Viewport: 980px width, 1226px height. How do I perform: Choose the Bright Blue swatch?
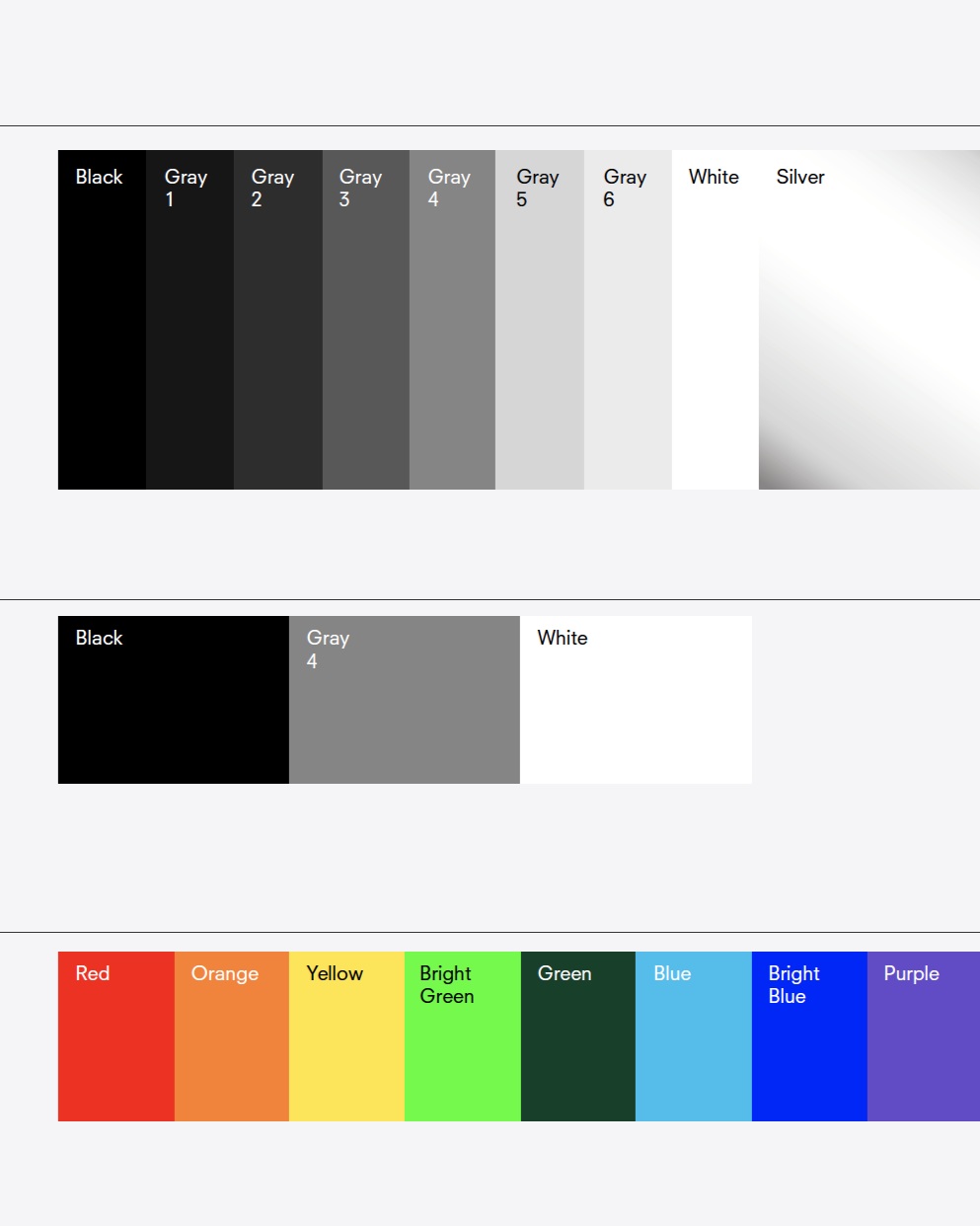(x=809, y=1036)
